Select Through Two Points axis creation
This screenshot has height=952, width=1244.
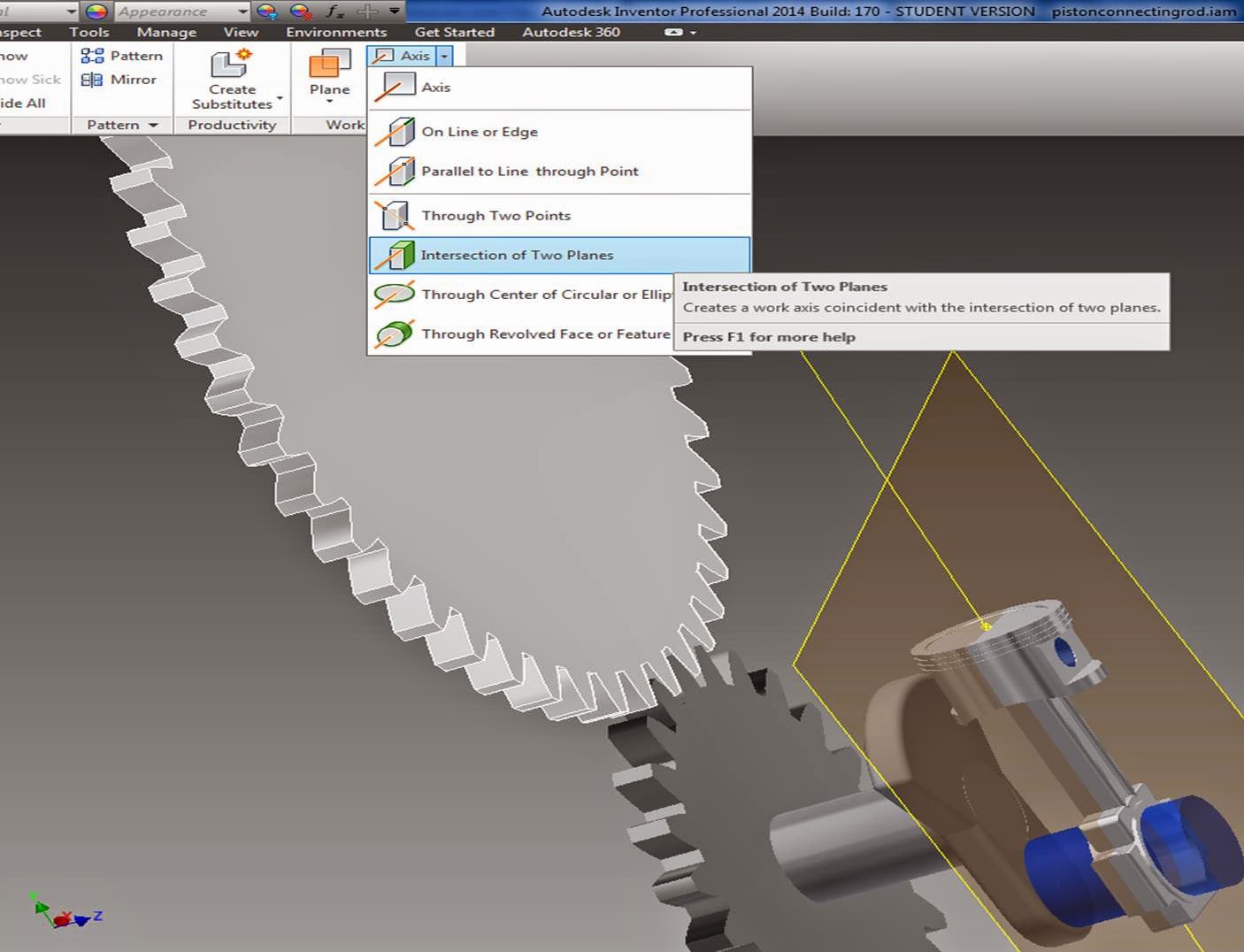(x=496, y=215)
